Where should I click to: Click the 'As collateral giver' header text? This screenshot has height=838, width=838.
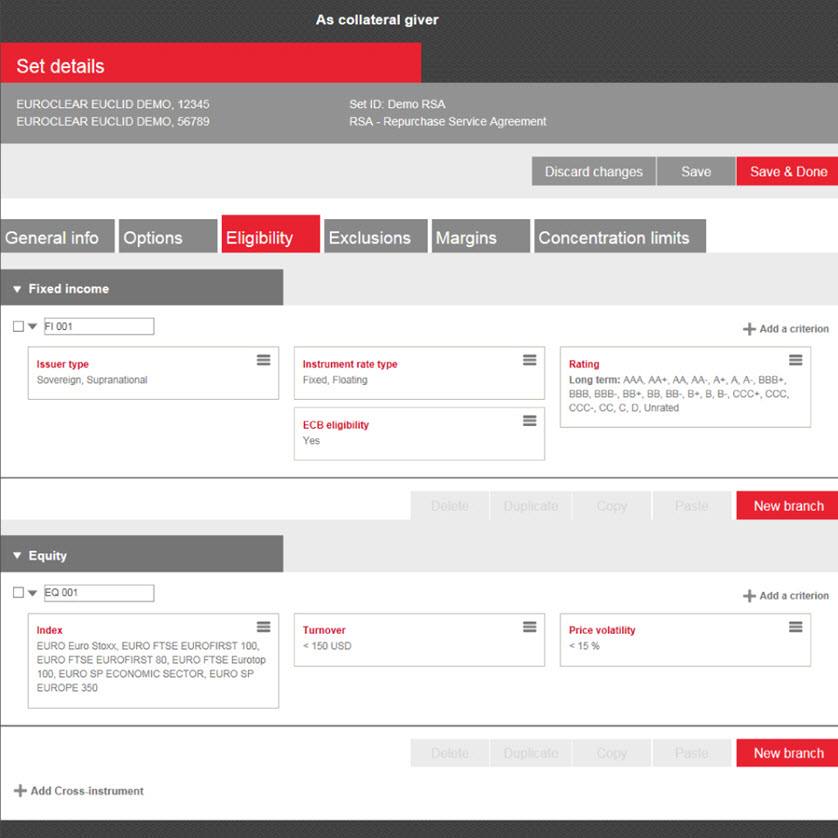point(377,20)
